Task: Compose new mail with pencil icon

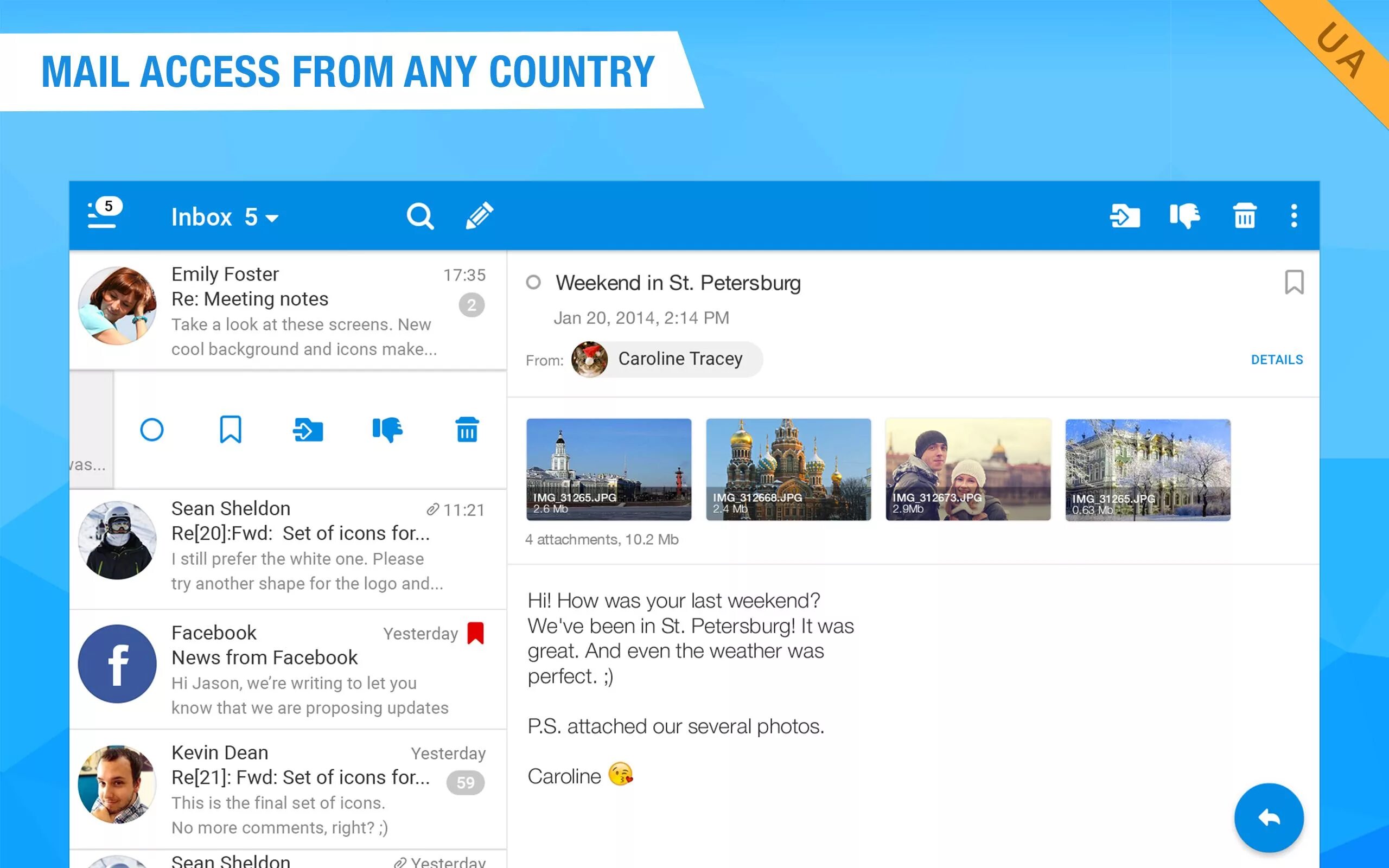Action: 479,216
